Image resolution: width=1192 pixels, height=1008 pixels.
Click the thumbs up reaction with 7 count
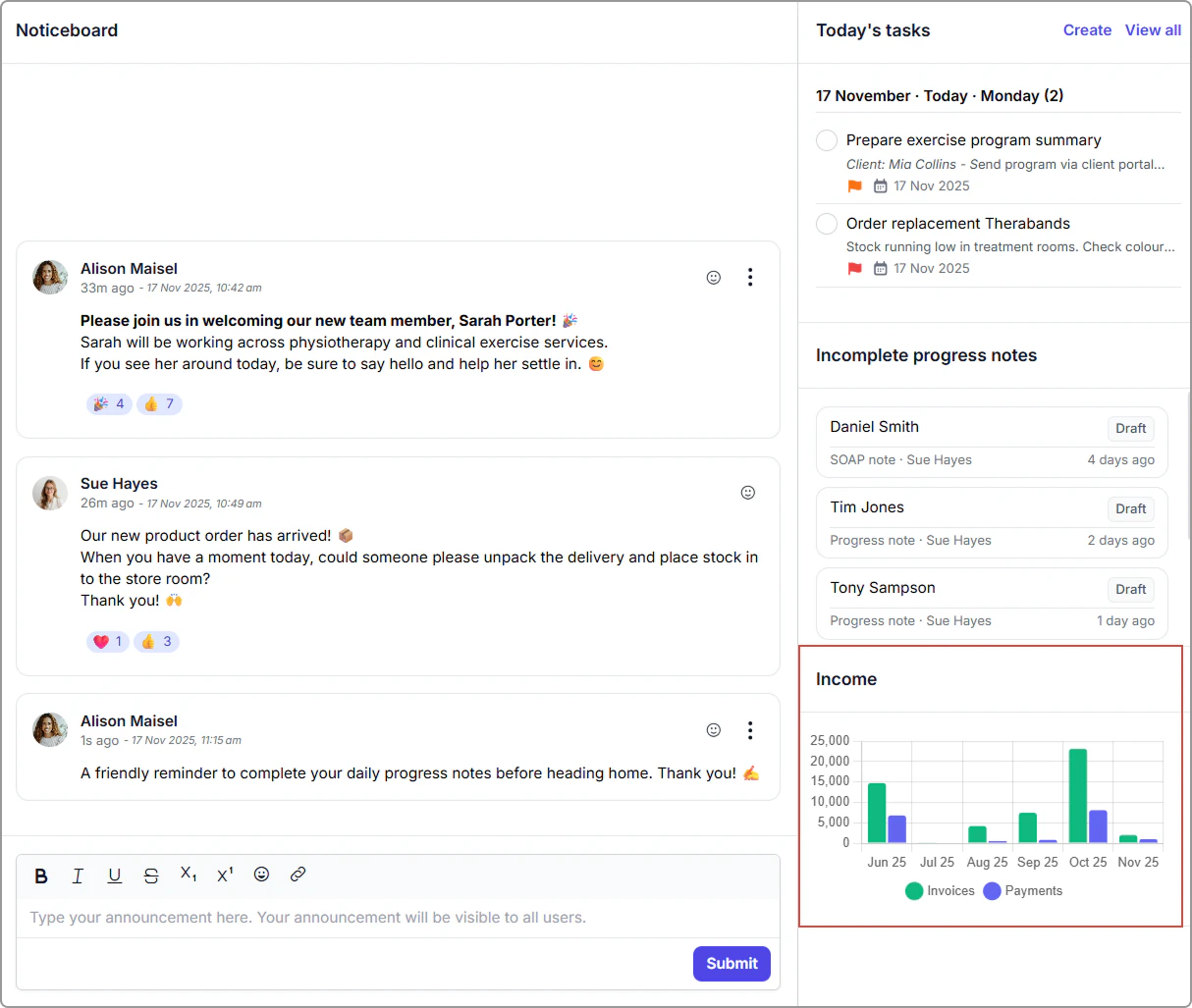tap(159, 403)
